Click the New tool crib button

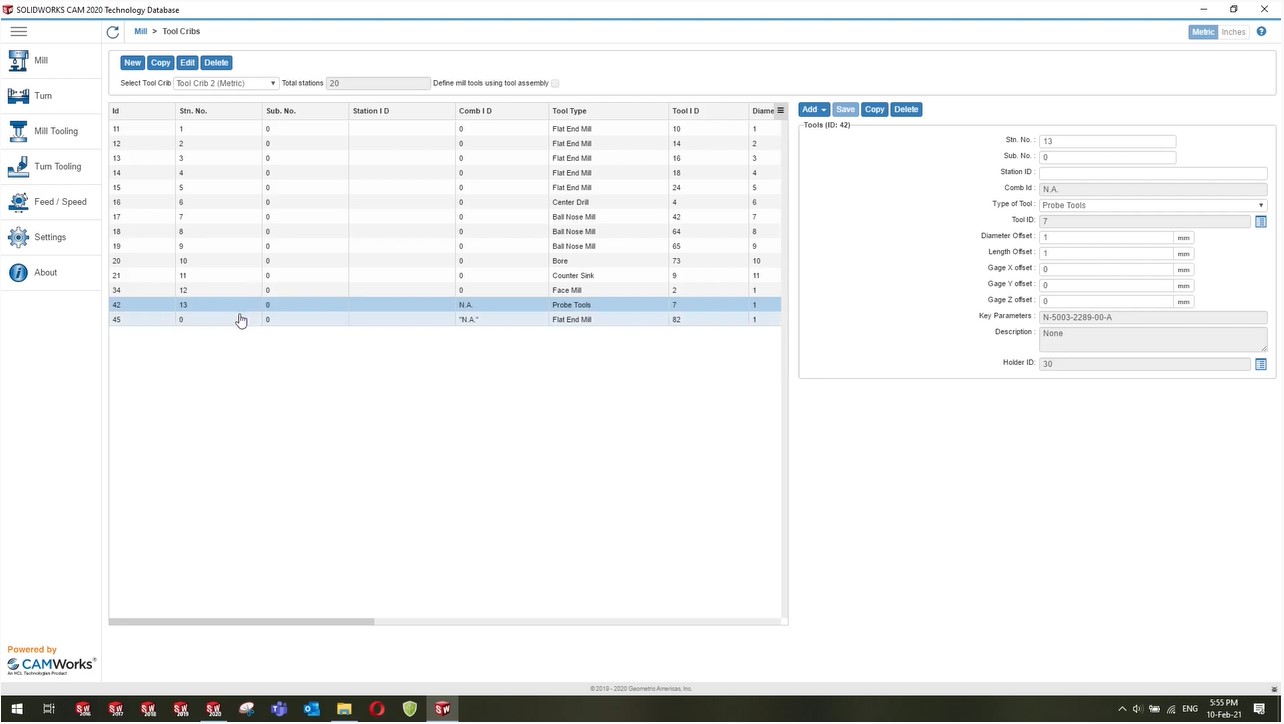(132, 63)
